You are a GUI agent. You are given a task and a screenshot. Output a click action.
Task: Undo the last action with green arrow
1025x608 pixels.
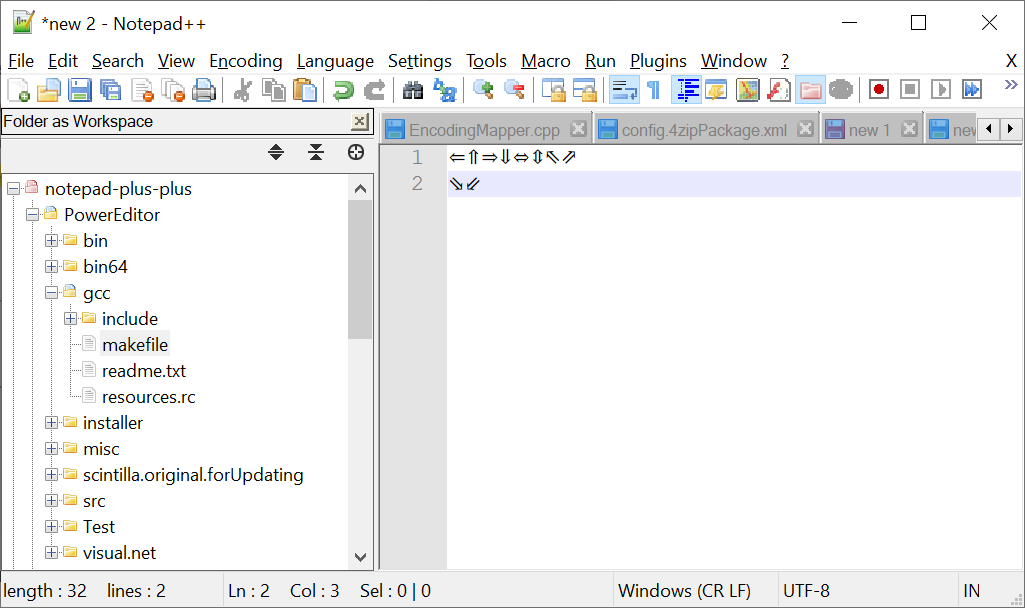343,90
